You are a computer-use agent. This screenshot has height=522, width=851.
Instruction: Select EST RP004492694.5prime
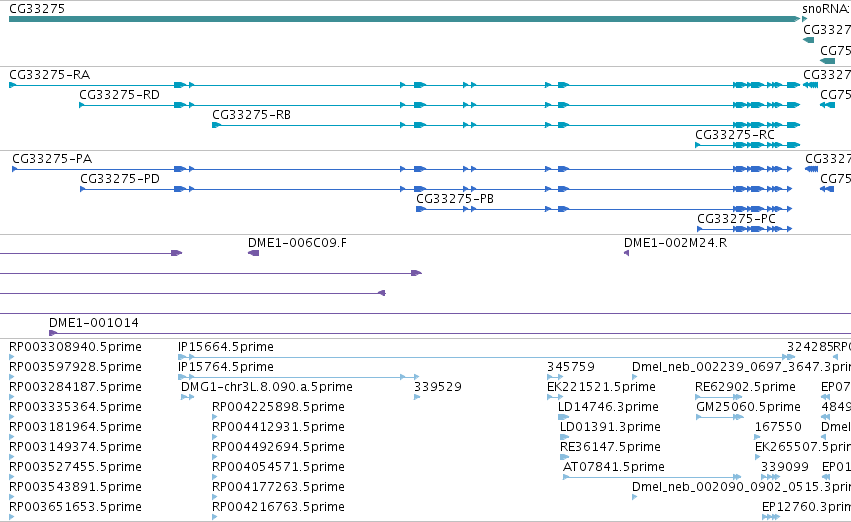pyautogui.click(x=278, y=447)
